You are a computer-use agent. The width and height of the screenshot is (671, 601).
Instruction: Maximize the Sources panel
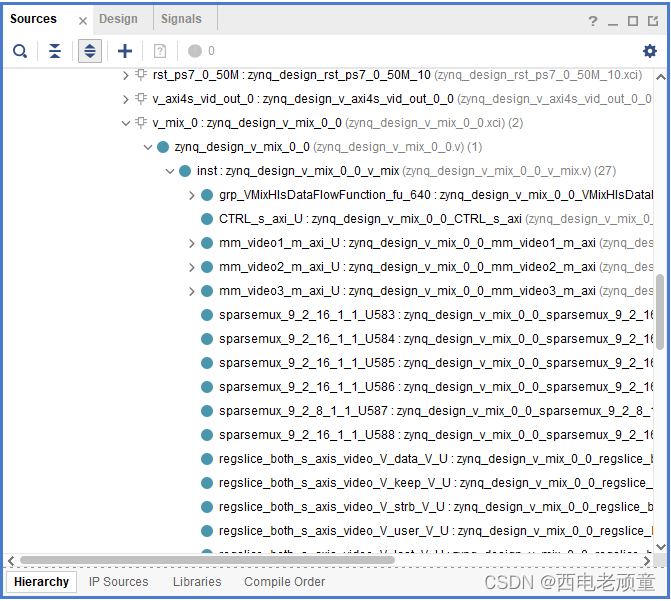pyautogui.click(x=633, y=21)
